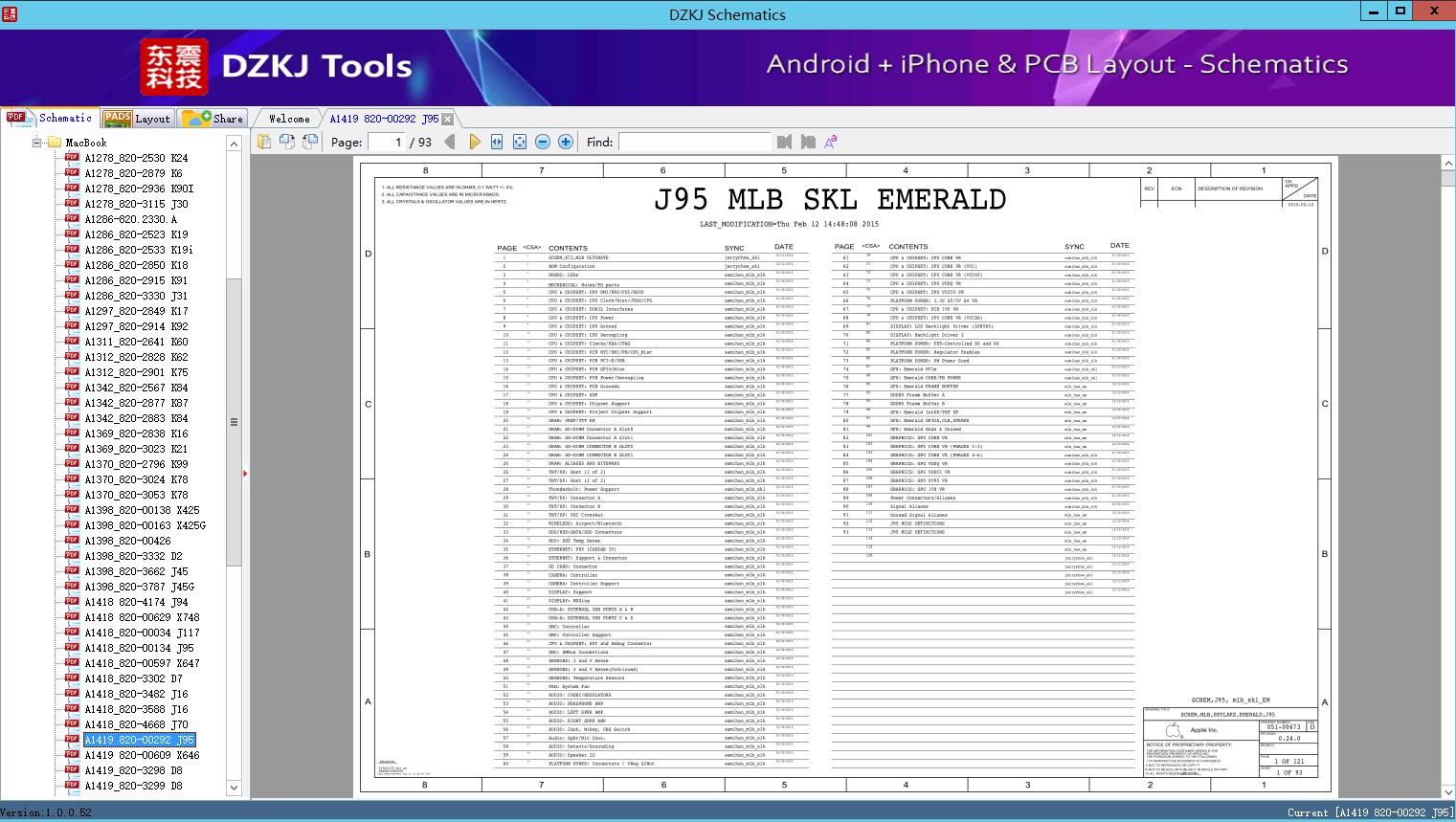Select A1418_820-00597 X647 in the tree
Image resolution: width=1456 pixels, height=822 pixels.
click(x=142, y=663)
